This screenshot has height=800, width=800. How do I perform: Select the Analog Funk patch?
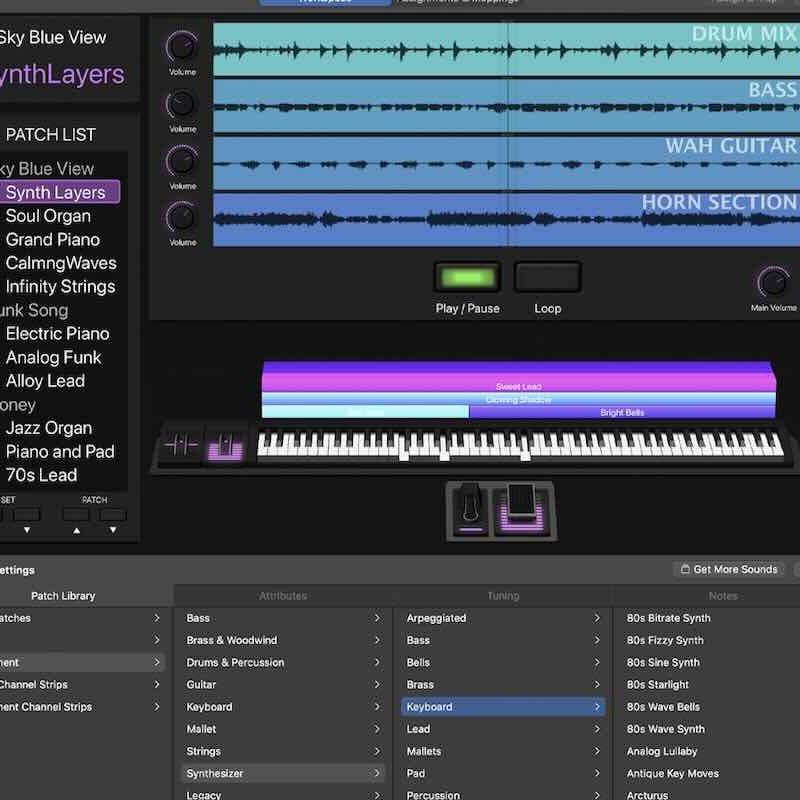point(54,357)
